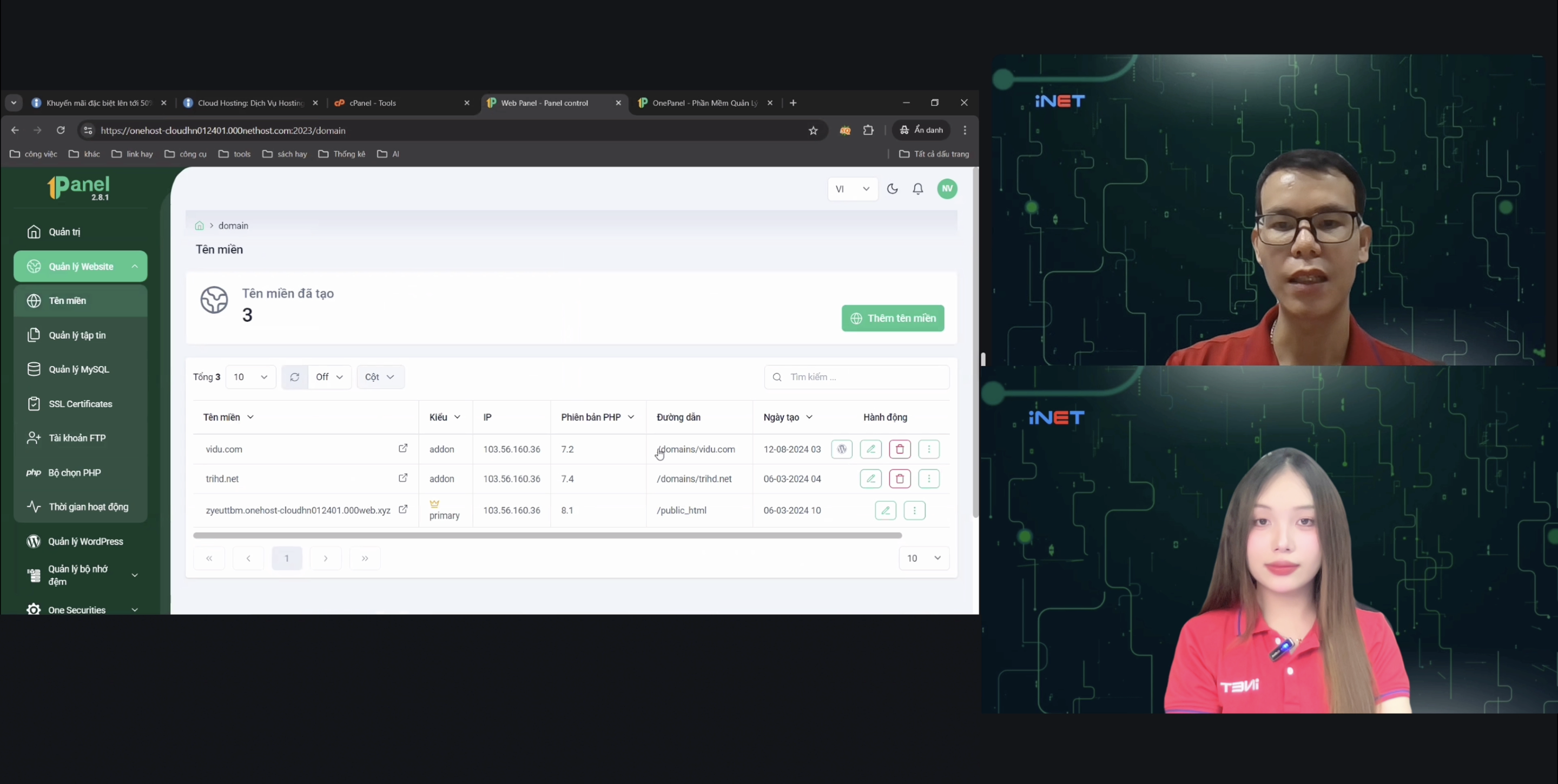
Task: Open notifications bell
Action: click(917, 189)
